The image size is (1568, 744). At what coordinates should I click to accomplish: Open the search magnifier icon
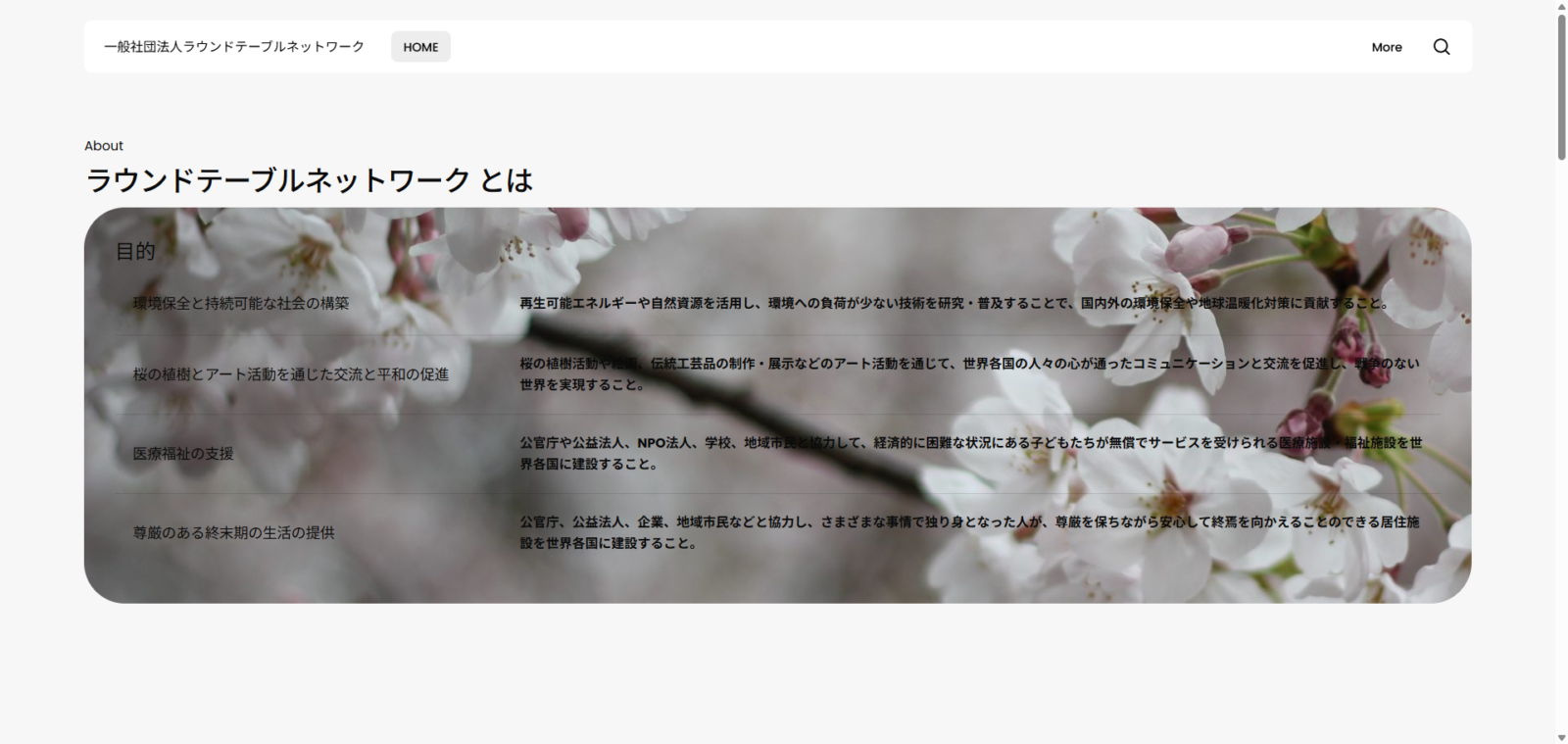1441,47
